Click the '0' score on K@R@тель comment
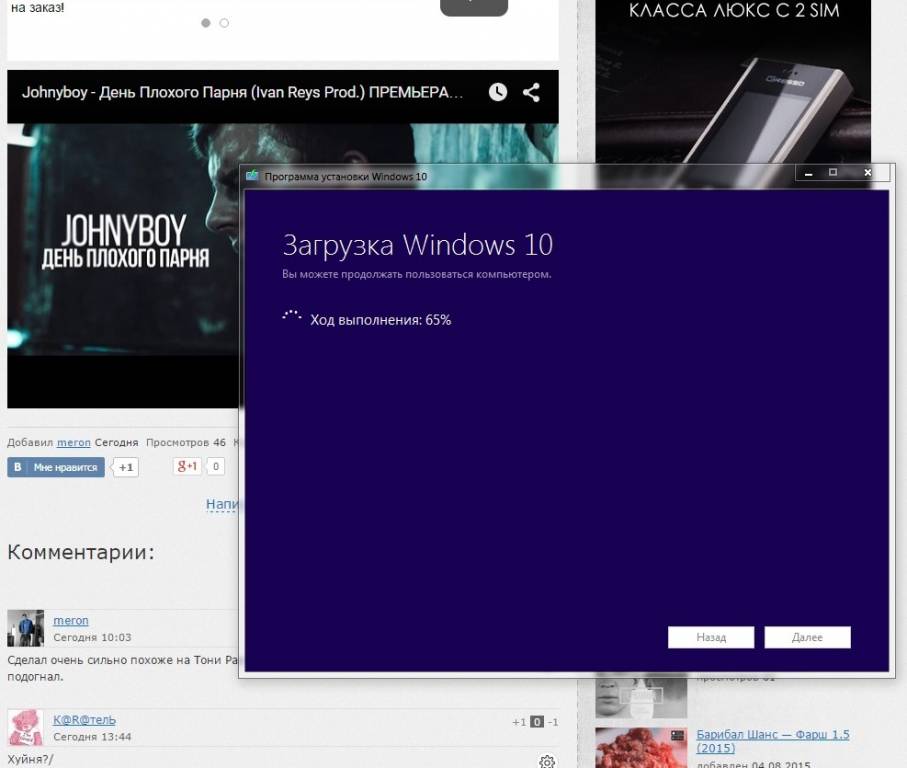 pyautogui.click(x=537, y=722)
